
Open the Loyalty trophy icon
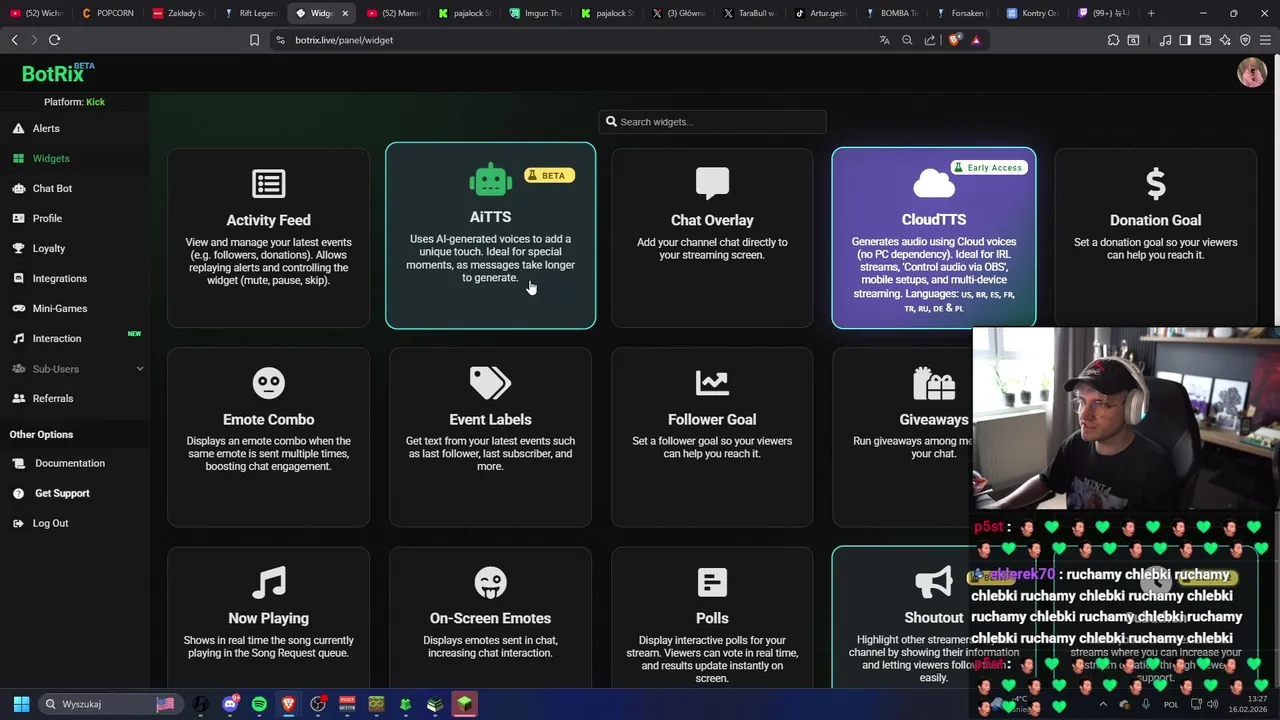(19, 248)
